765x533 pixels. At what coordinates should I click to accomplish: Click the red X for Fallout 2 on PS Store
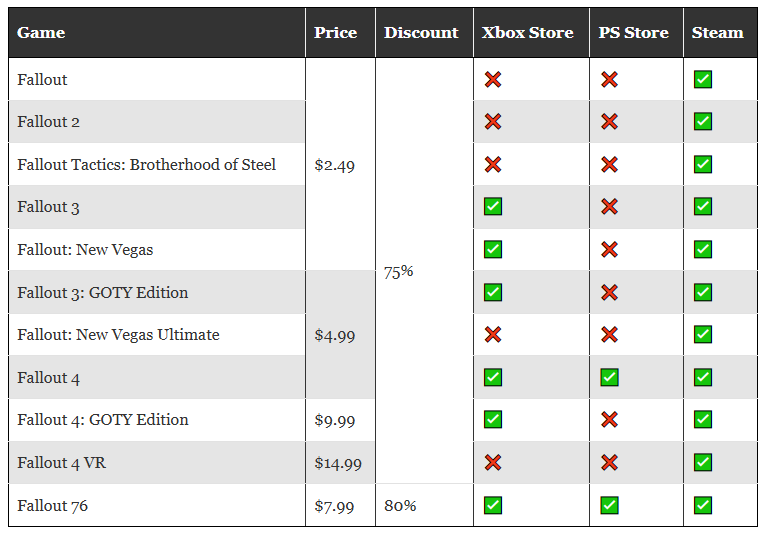(x=609, y=122)
